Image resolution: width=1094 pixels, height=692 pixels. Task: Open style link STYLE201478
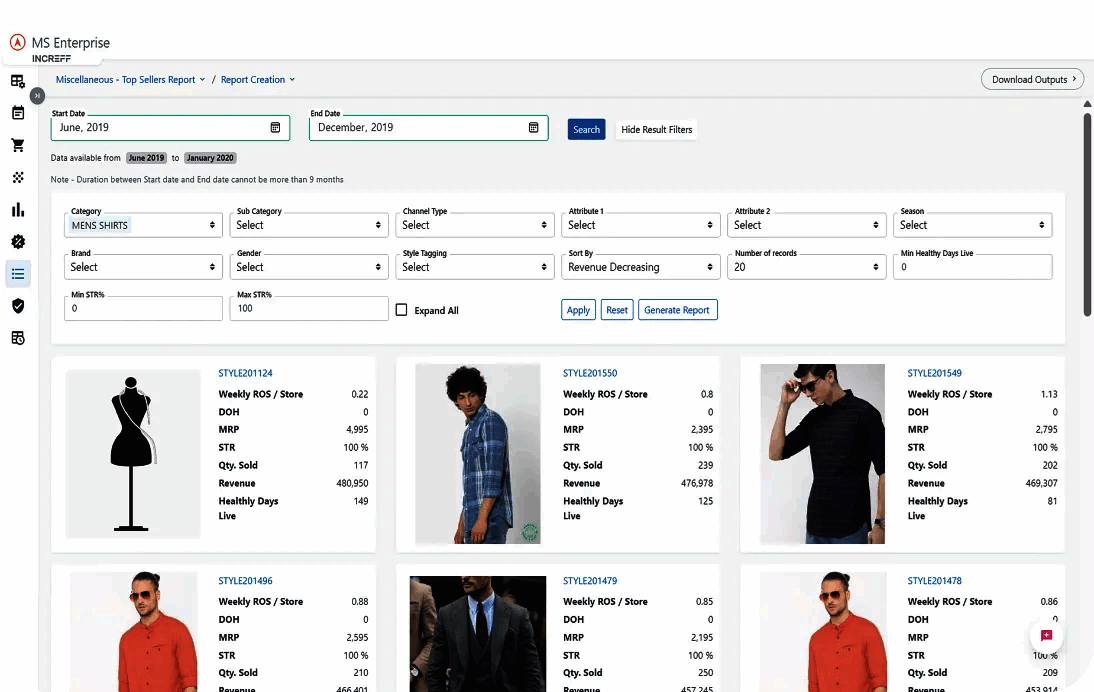pos(935,580)
